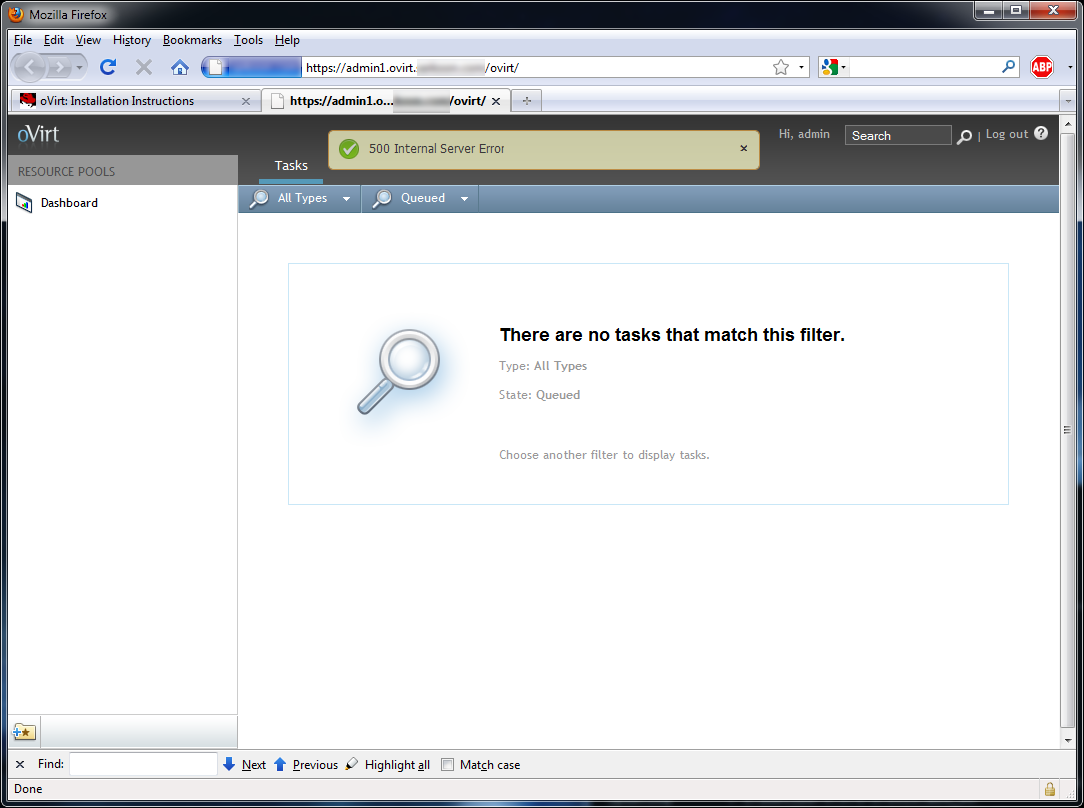Click the Log out link
This screenshot has height=808, width=1084.
[1006, 134]
